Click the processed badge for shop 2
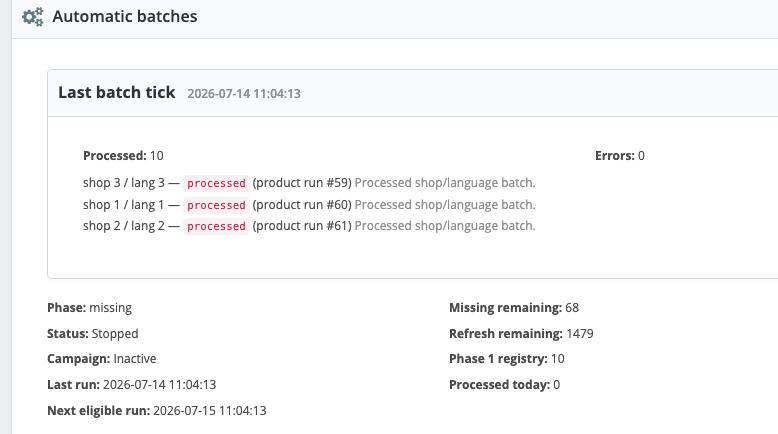This screenshot has height=434, width=778. pyautogui.click(x=216, y=226)
